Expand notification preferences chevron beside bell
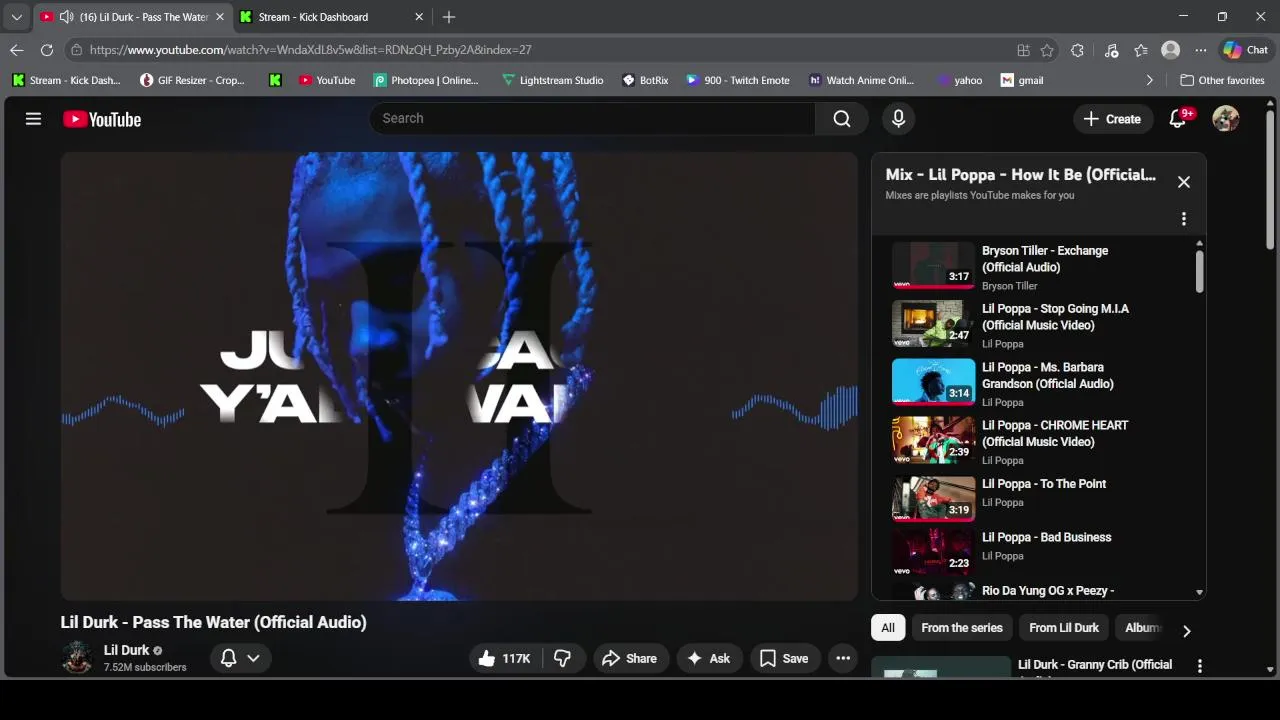 (x=253, y=658)
